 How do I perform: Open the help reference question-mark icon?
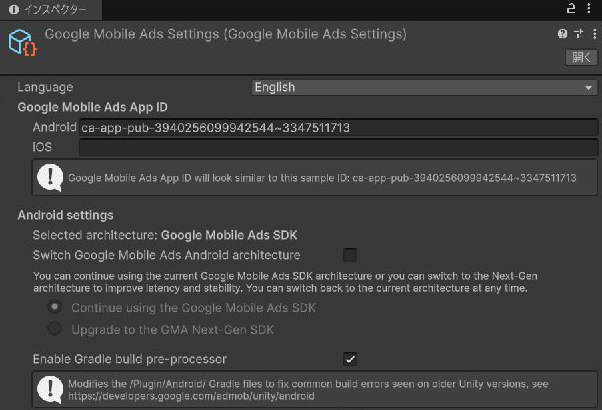pyautogui.click(x=562, y=34)
